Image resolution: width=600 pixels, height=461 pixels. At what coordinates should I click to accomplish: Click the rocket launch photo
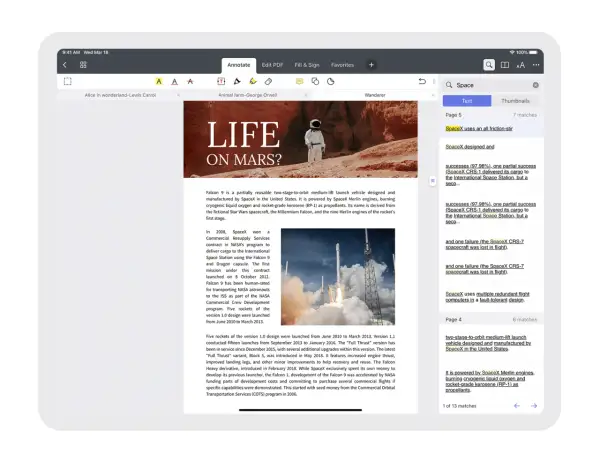click(338, 277)
